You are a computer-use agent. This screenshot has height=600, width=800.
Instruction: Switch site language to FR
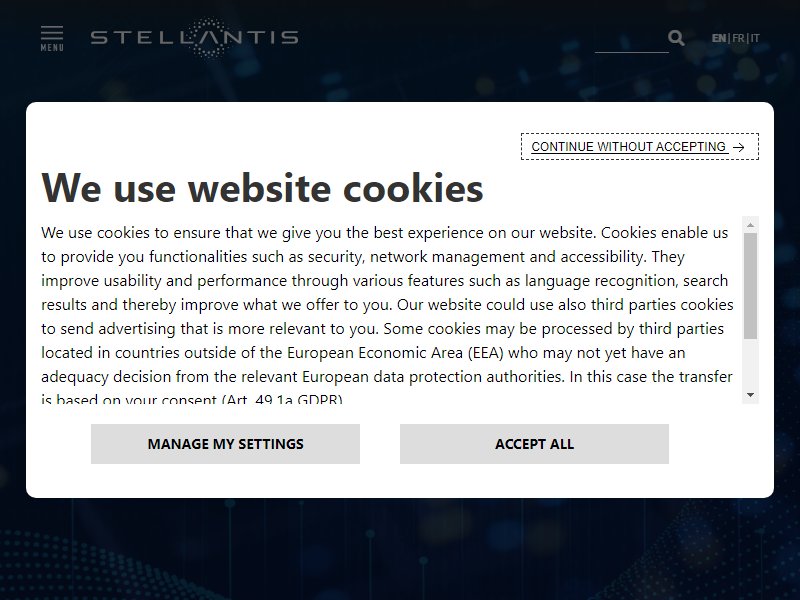pos(738,38)
